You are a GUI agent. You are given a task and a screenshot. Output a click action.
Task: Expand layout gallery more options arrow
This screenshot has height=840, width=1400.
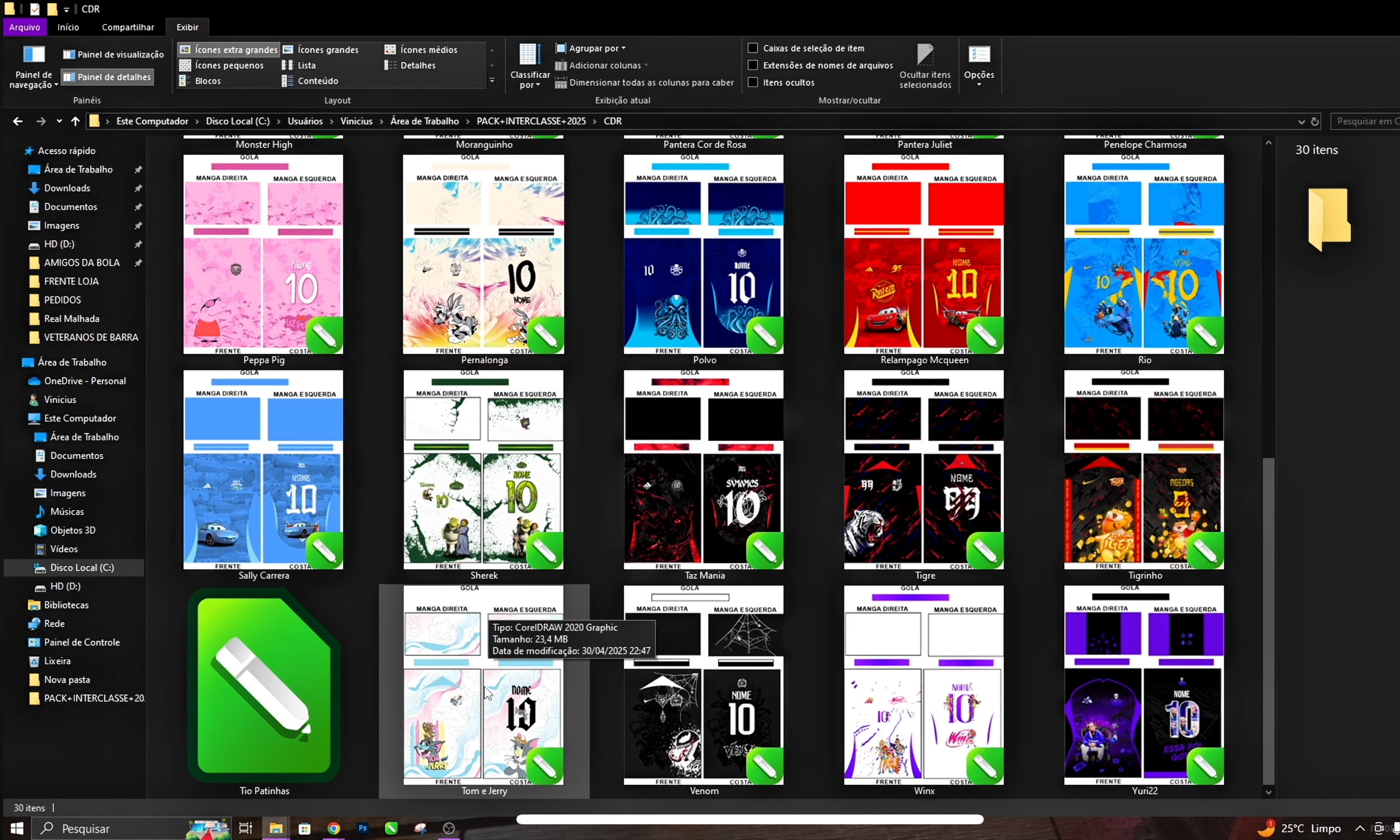tap(492, 81)
